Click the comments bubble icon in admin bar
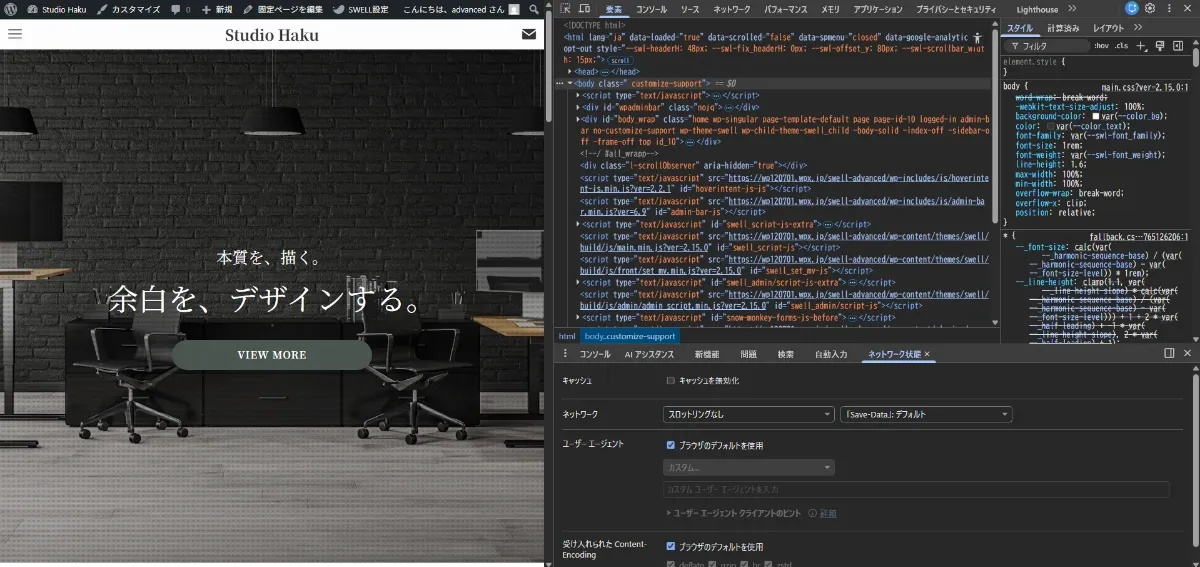 tap(176, 9)
